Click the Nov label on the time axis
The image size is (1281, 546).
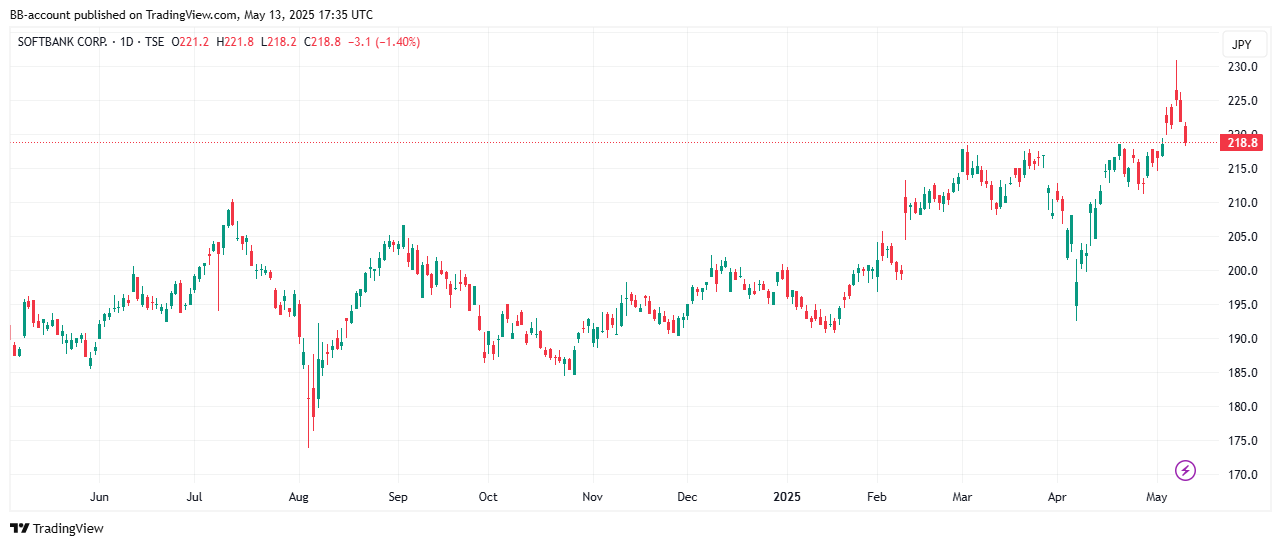592,496
